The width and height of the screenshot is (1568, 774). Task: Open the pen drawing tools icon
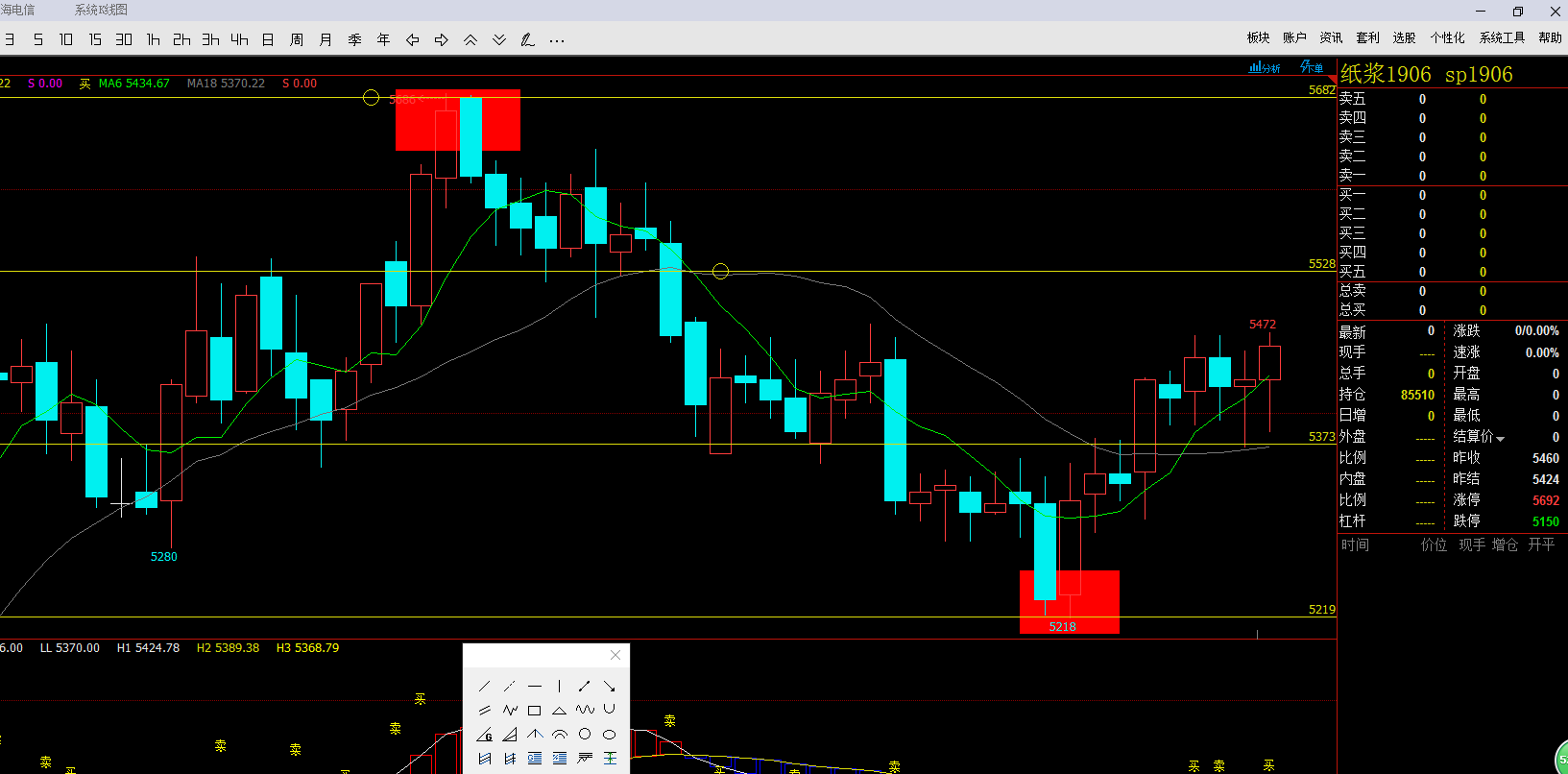528,39
